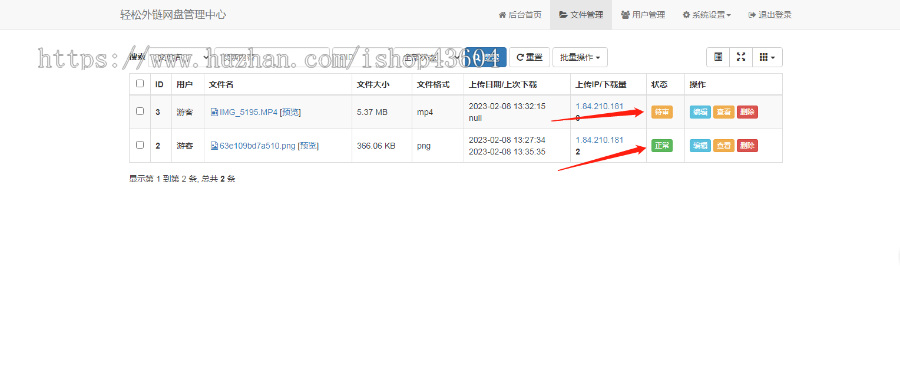Click IP 1.84.210.181 in row ID 3
This screenshot has height=385, width=900.
pos(599,106)
